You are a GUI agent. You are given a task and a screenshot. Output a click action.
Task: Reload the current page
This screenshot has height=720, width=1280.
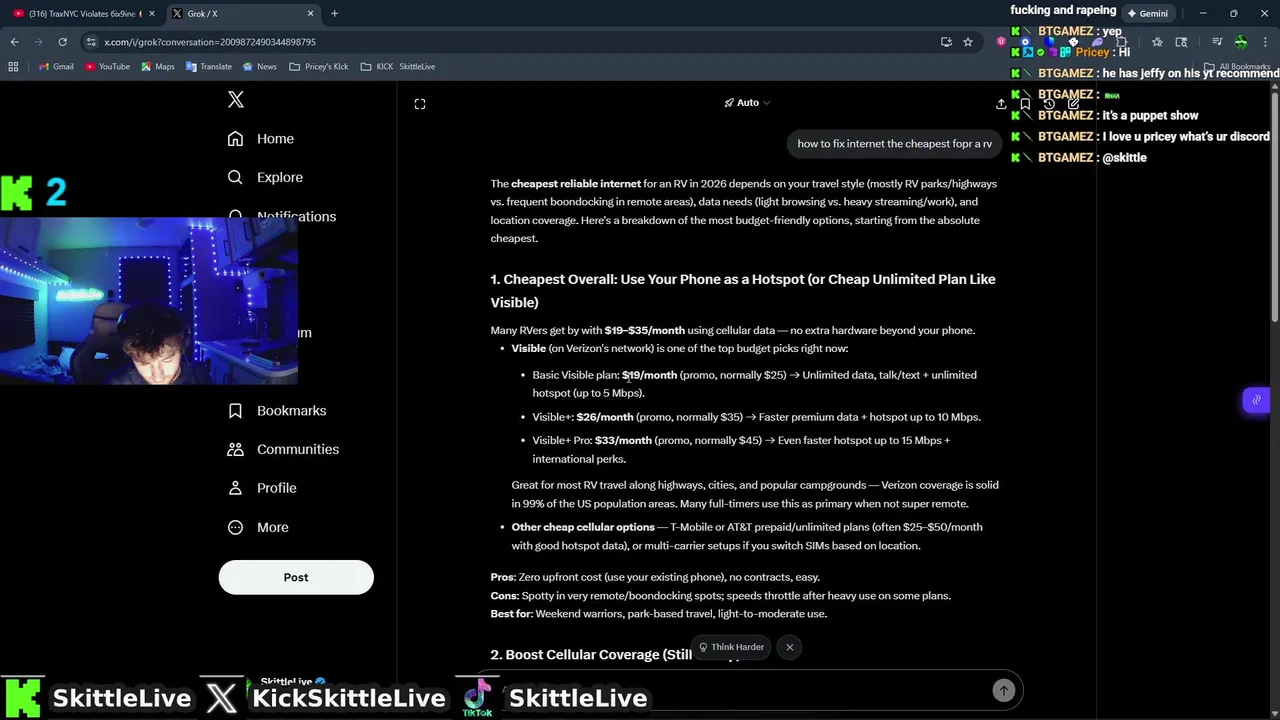62,42
